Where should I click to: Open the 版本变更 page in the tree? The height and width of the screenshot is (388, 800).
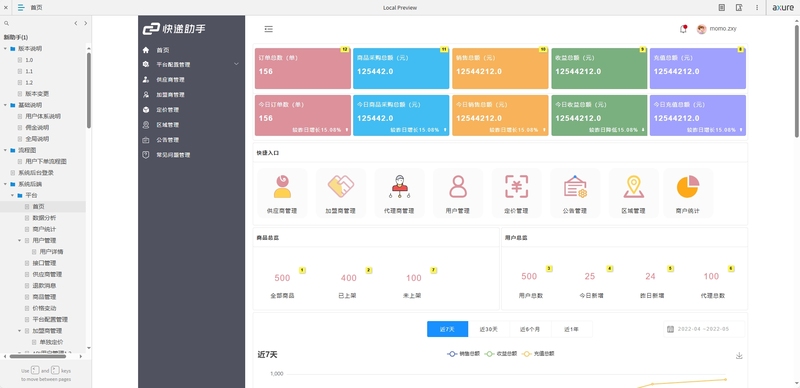pos(37,94)
